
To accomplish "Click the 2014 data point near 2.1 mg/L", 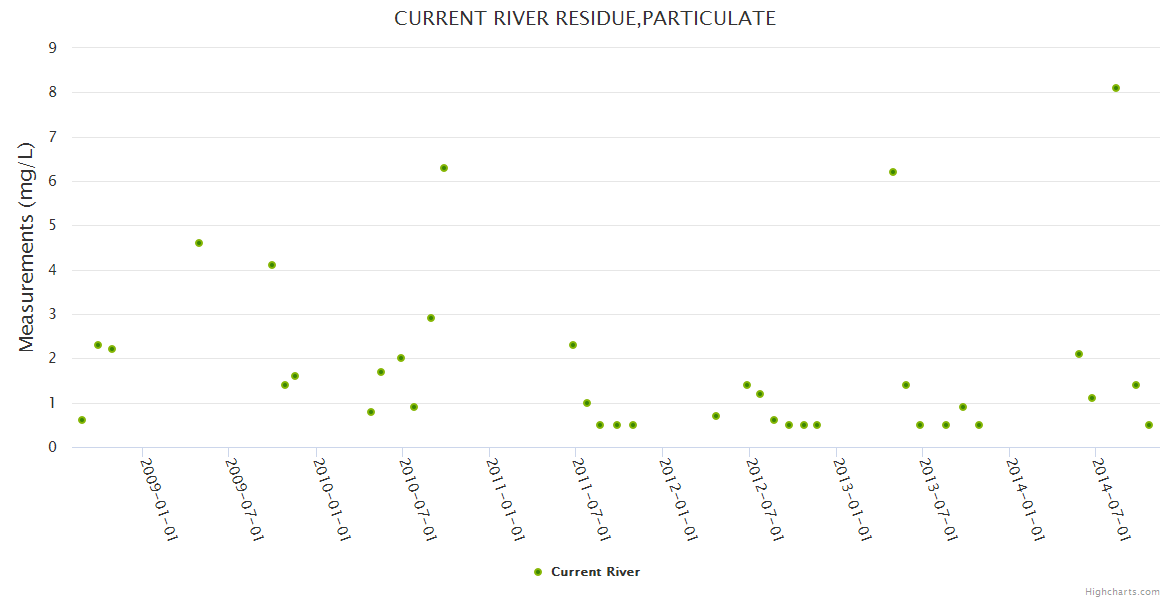I will coord(1079,354).
